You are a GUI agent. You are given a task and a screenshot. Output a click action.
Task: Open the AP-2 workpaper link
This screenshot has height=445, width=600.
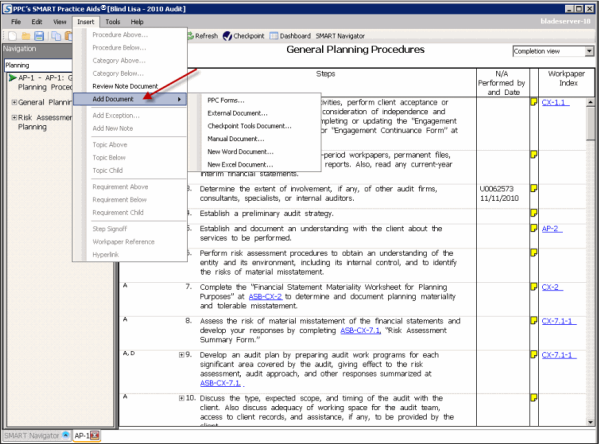pos(550,229)
